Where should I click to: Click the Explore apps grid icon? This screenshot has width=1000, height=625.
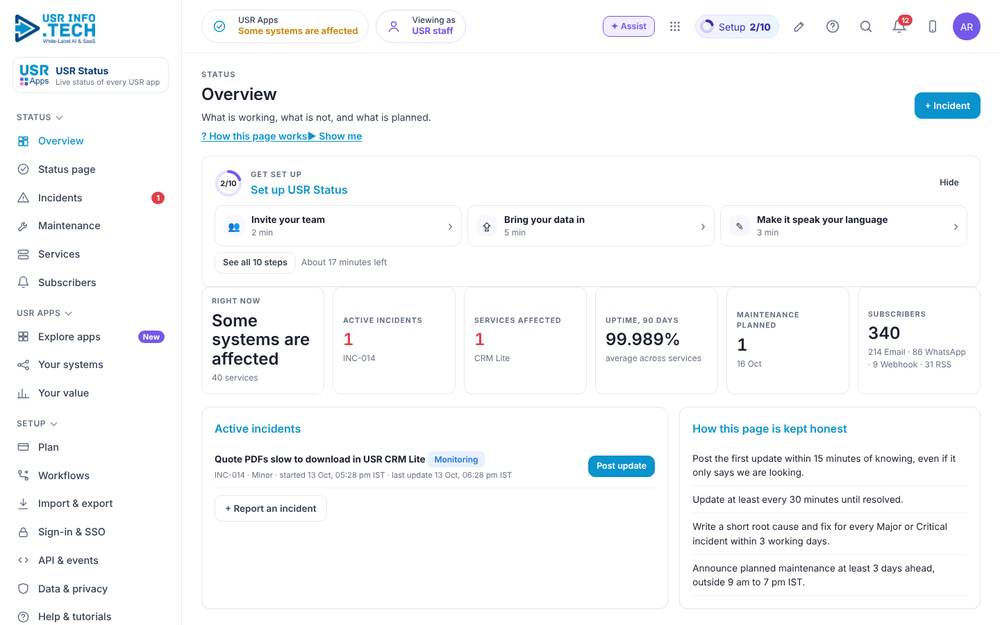point(23,337)
